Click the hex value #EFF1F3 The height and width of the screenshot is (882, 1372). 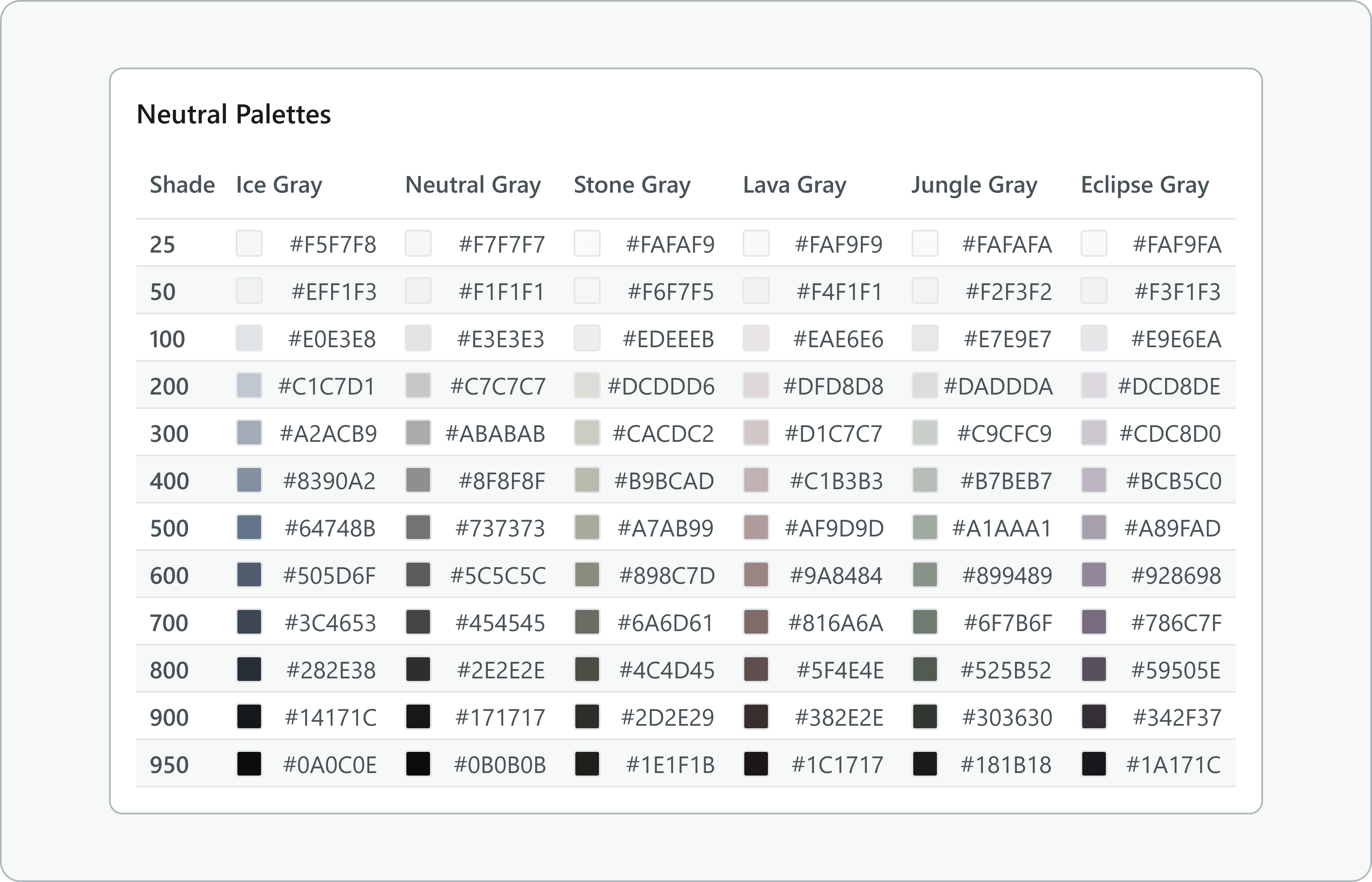point(334,292)
